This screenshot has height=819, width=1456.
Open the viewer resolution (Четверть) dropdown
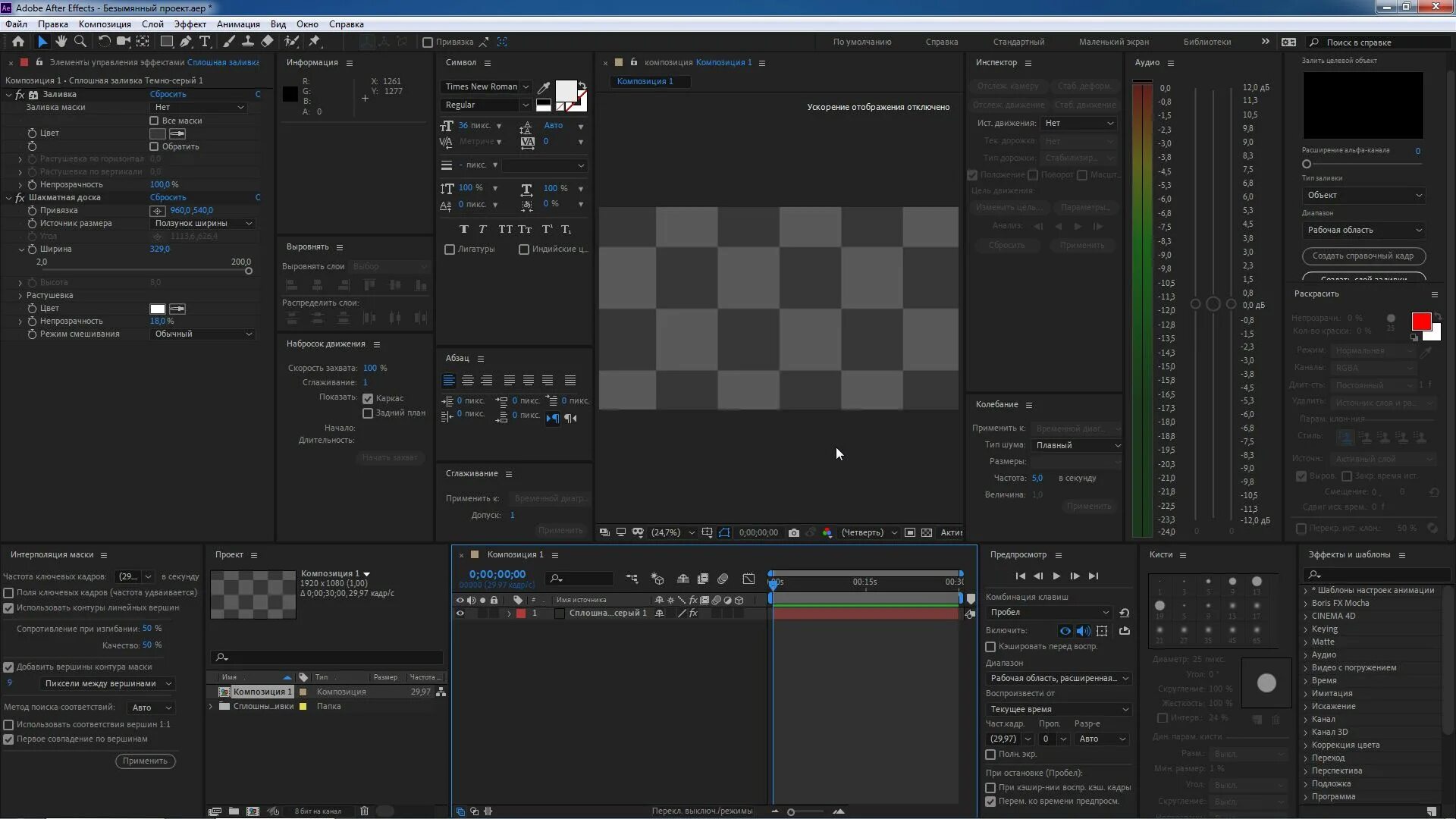[x=869, y=532]
